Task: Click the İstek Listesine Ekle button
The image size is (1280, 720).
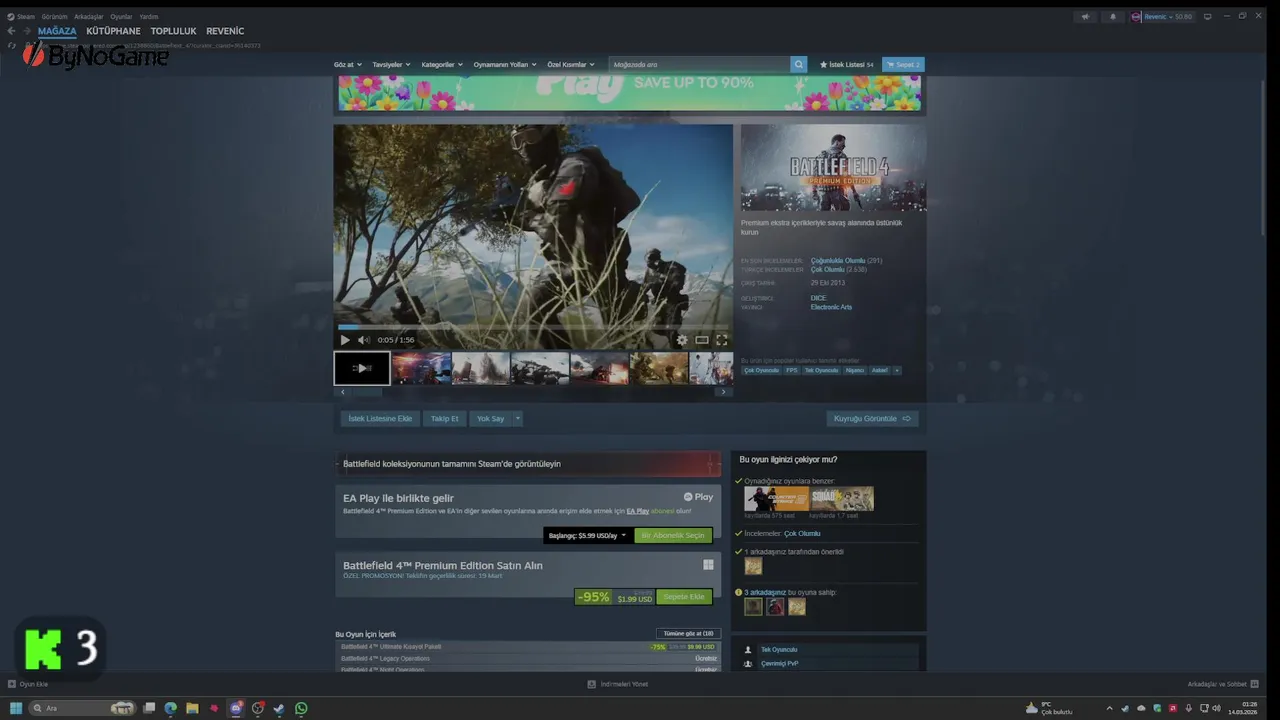Action: point(380,419)
